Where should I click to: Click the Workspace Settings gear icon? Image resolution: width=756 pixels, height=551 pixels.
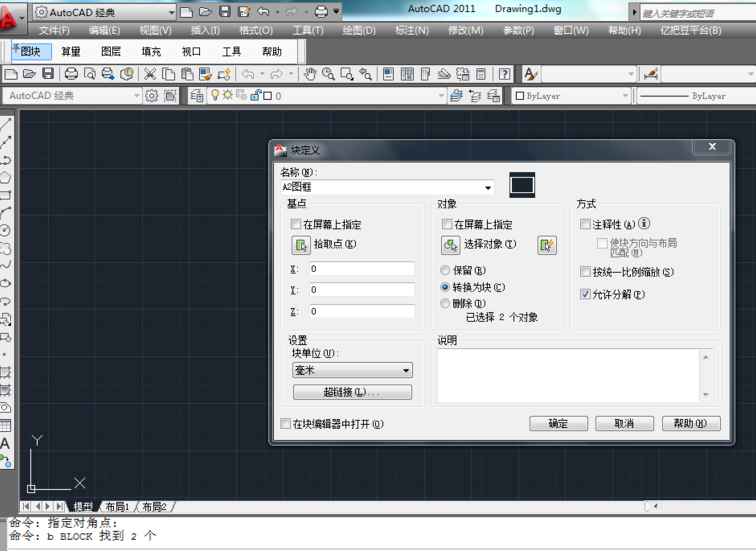[151, 95]
